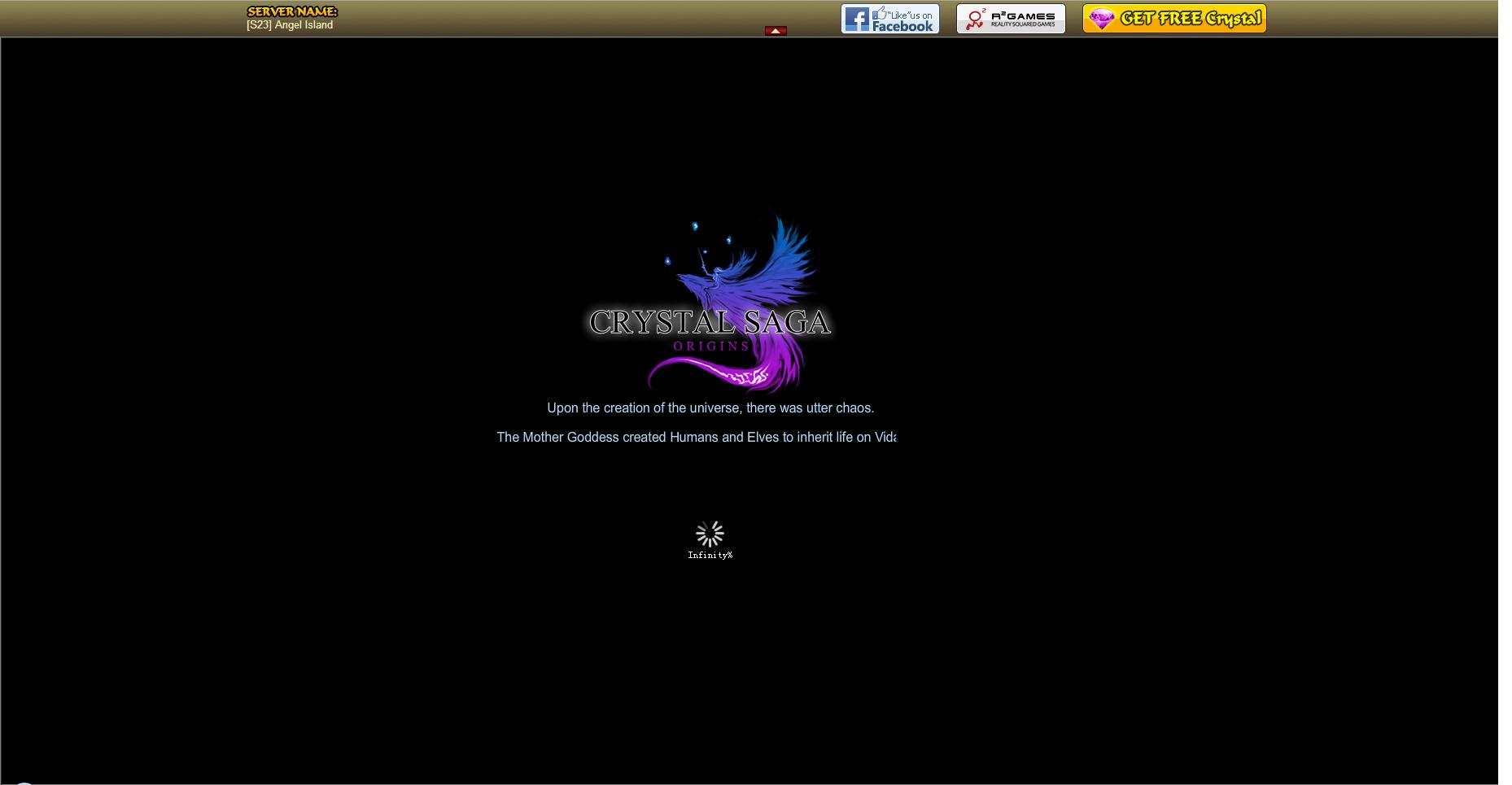Click the thumbs-up Like icon
This screenshot has width=1512, height=785.
point(881,14)
